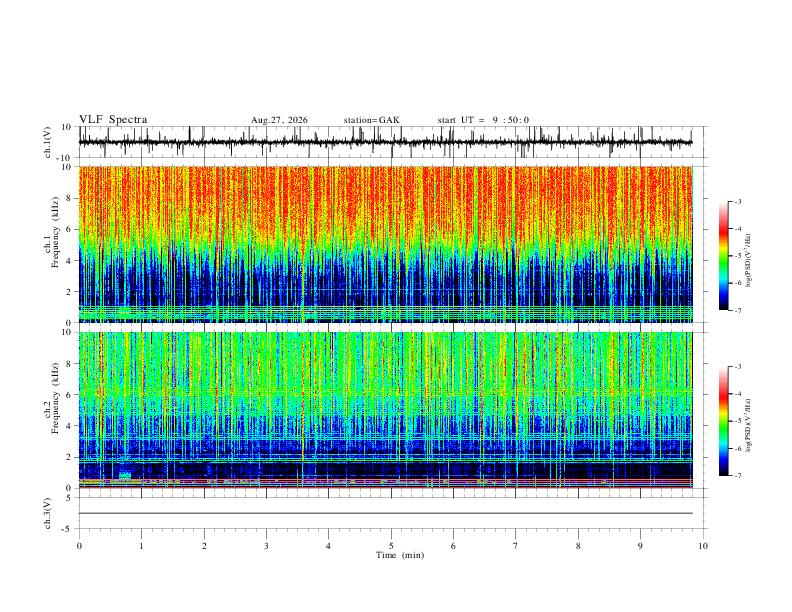Click the red high-frequency region in ch.1 spectrogram
Viewport: 792px width, 612px height.
[x=385, y=202]
